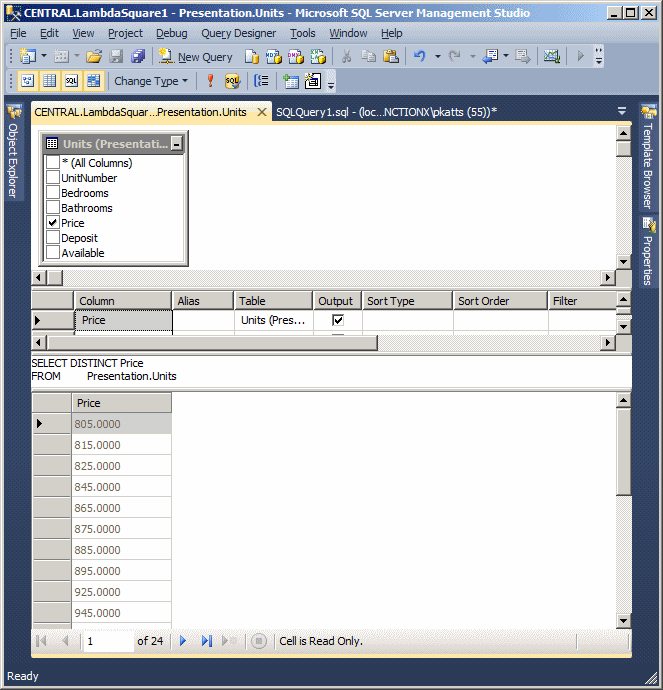This screenshot has height=690, width=663.
Task: Open the Change Type dropdown
Action: coord(150,81)
